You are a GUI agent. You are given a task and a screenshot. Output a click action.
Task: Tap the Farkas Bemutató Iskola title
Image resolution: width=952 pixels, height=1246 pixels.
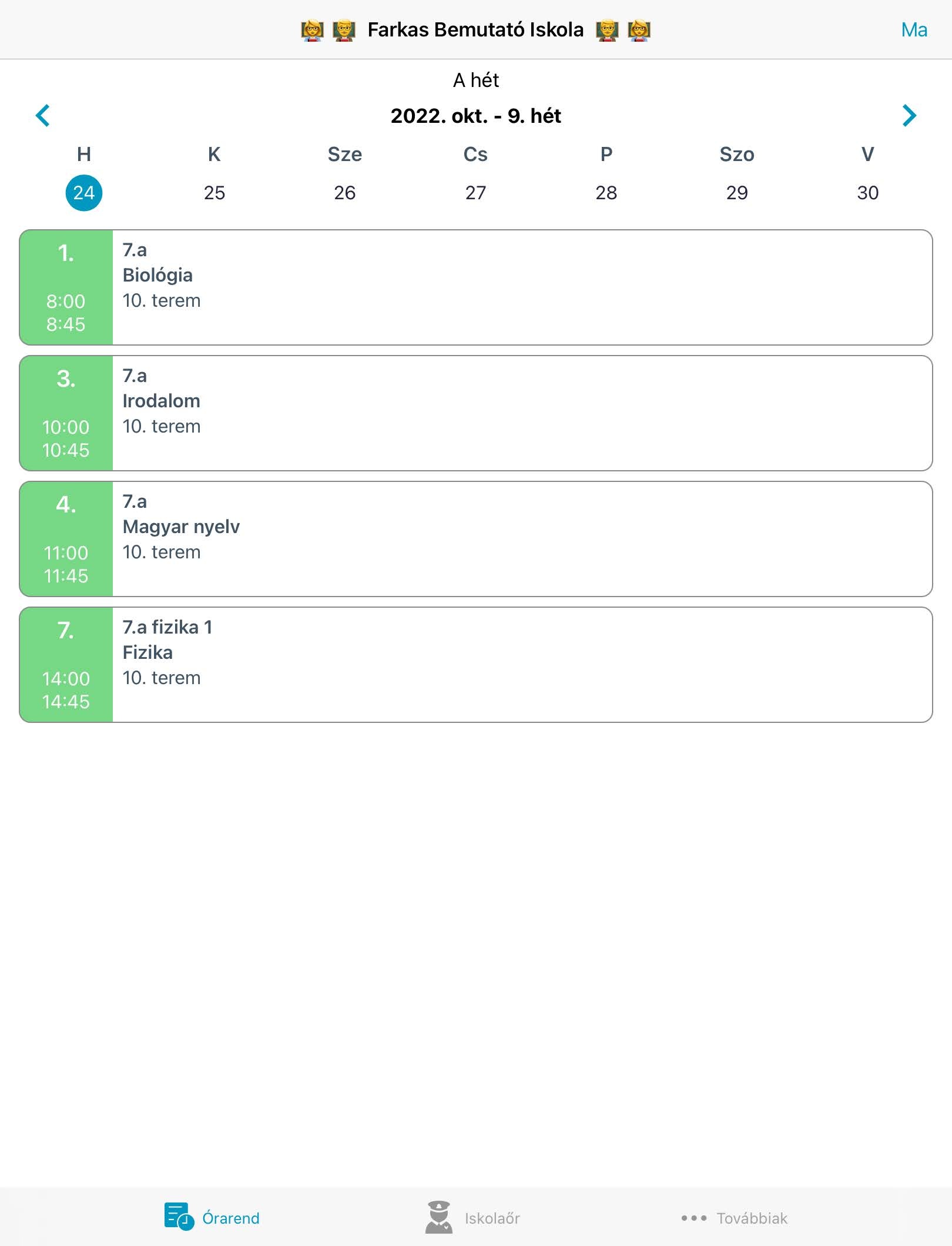coord(475,30)
